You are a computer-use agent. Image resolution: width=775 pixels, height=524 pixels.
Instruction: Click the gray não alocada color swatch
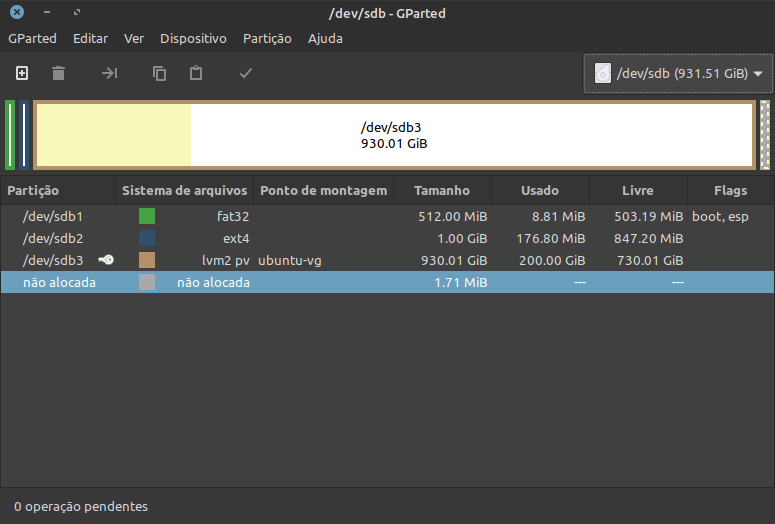pos(147,282)
